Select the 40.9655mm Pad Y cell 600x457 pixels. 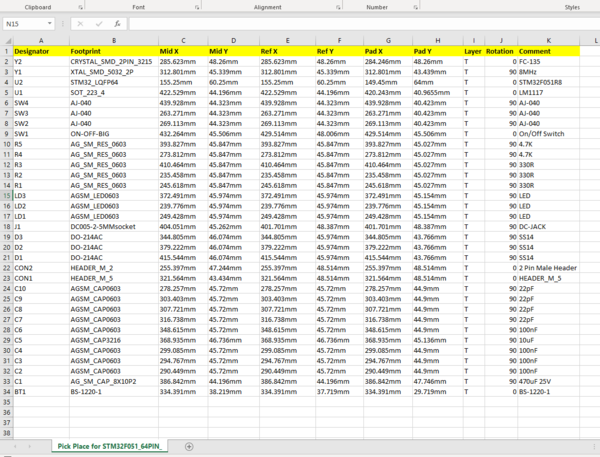[438, 93]
